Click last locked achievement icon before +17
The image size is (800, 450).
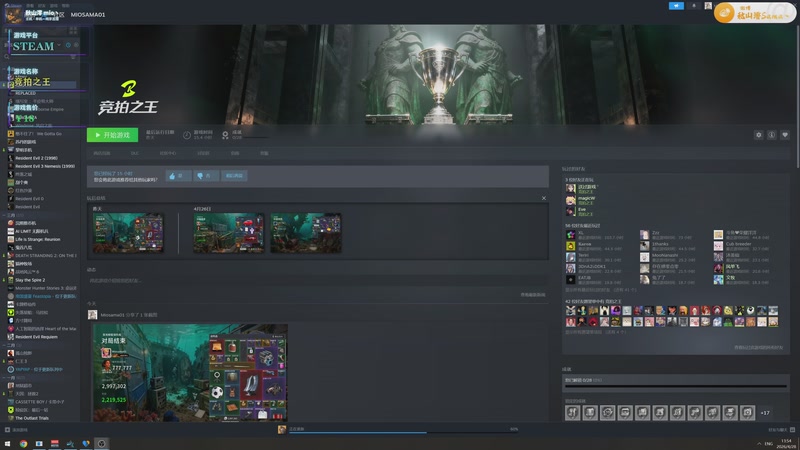[747, 413]
